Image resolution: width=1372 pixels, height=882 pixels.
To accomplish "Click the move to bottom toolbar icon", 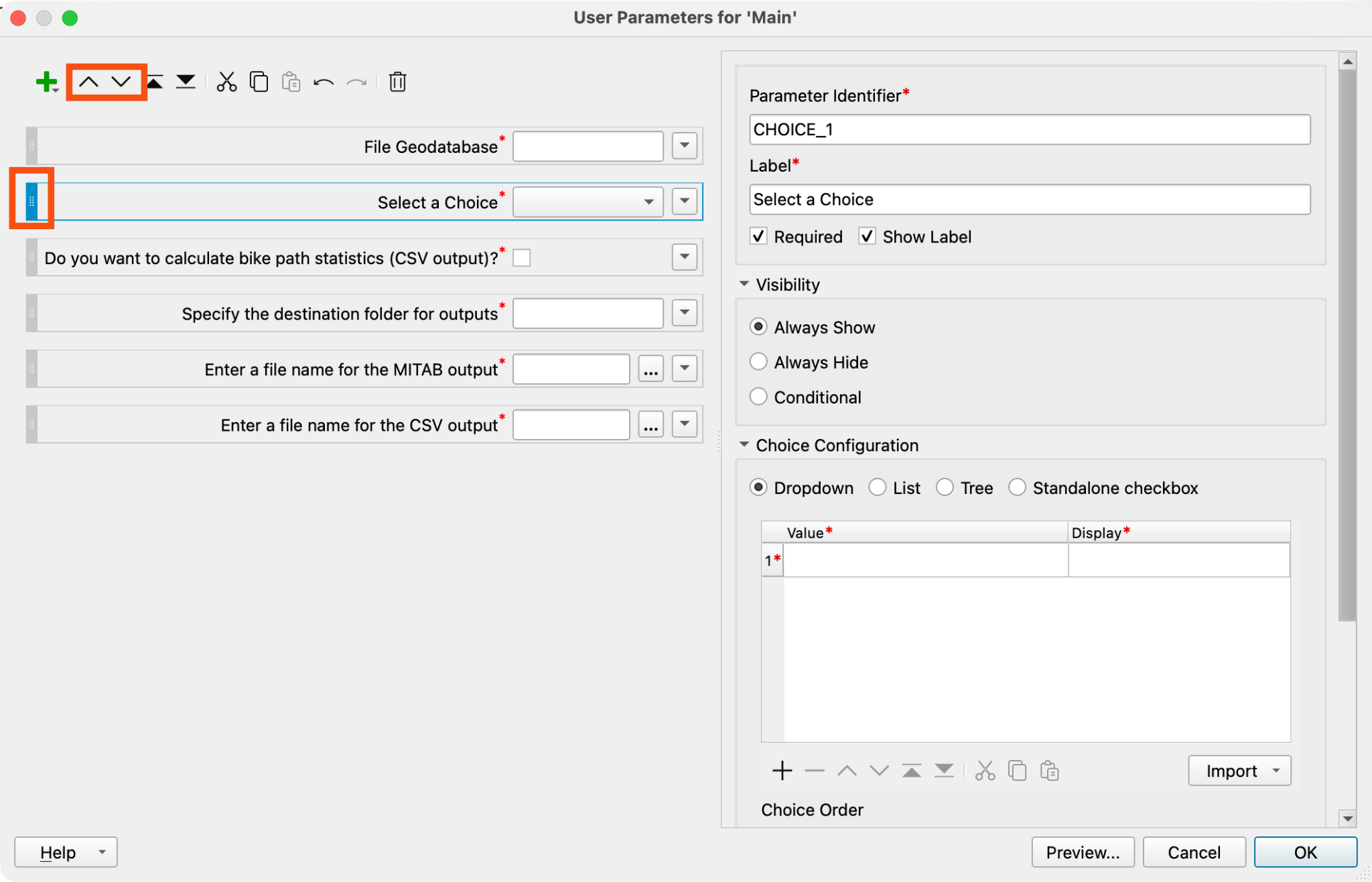I will (x=186, y=82).
